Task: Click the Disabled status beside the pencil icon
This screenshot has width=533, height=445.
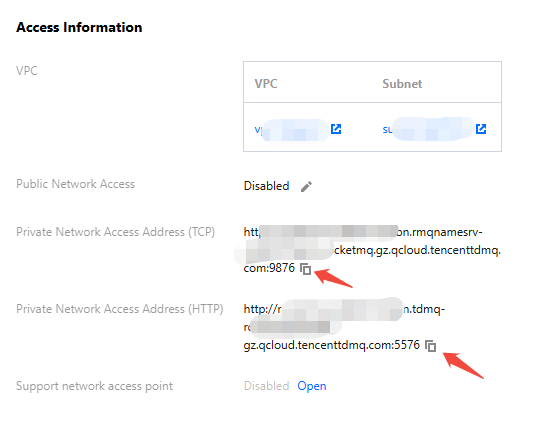Action: tap(266, 186)
